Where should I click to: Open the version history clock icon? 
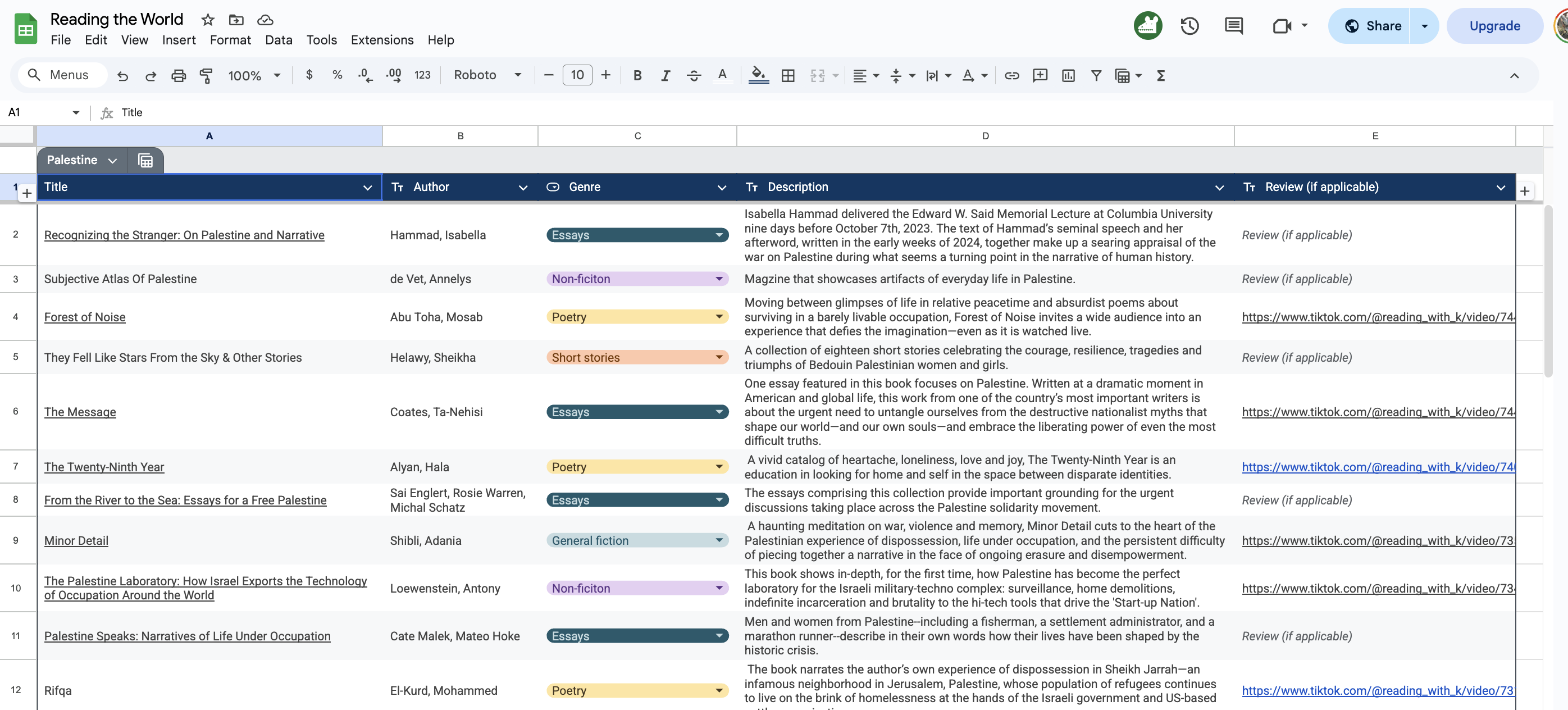coord(1189,26)
